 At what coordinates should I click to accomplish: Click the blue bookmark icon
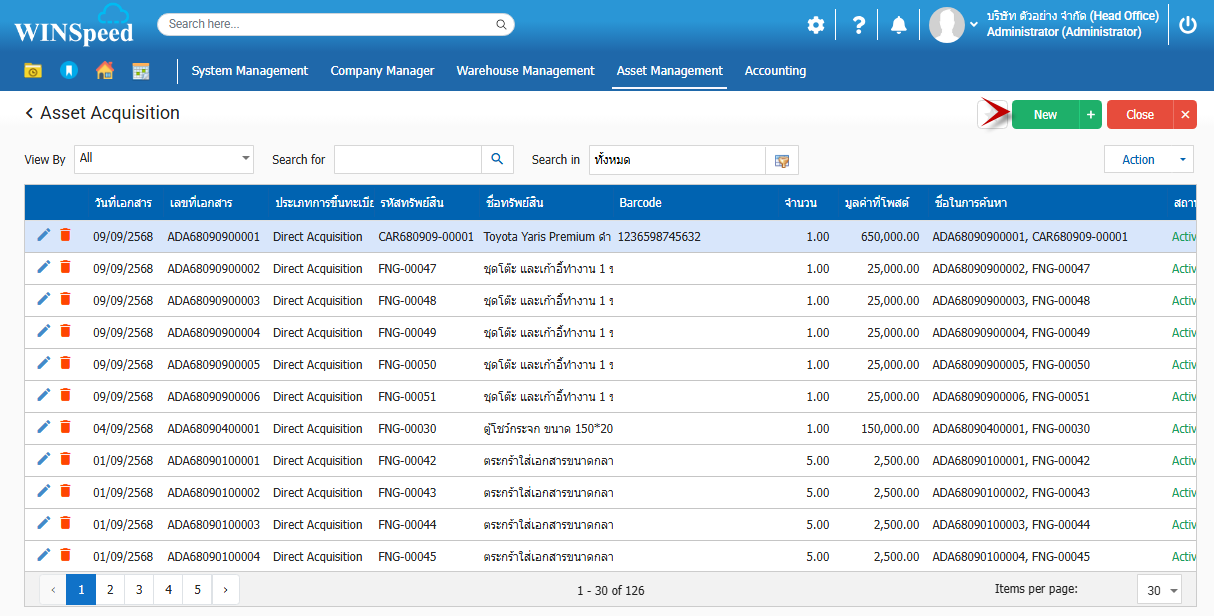[68, 71]
